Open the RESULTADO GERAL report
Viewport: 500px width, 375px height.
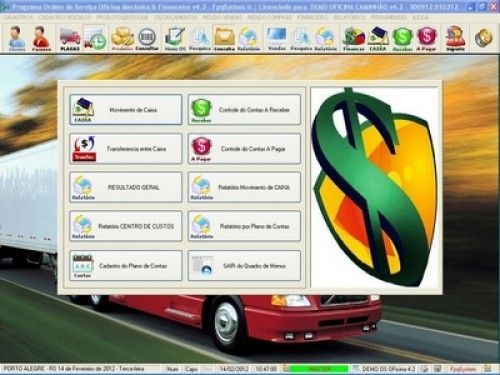[126, 187]
